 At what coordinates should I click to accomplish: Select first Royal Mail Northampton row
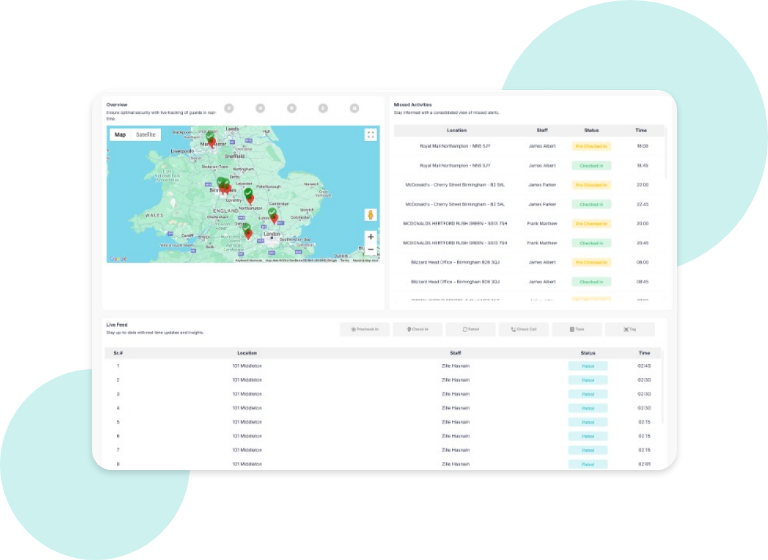coord(455,146)
